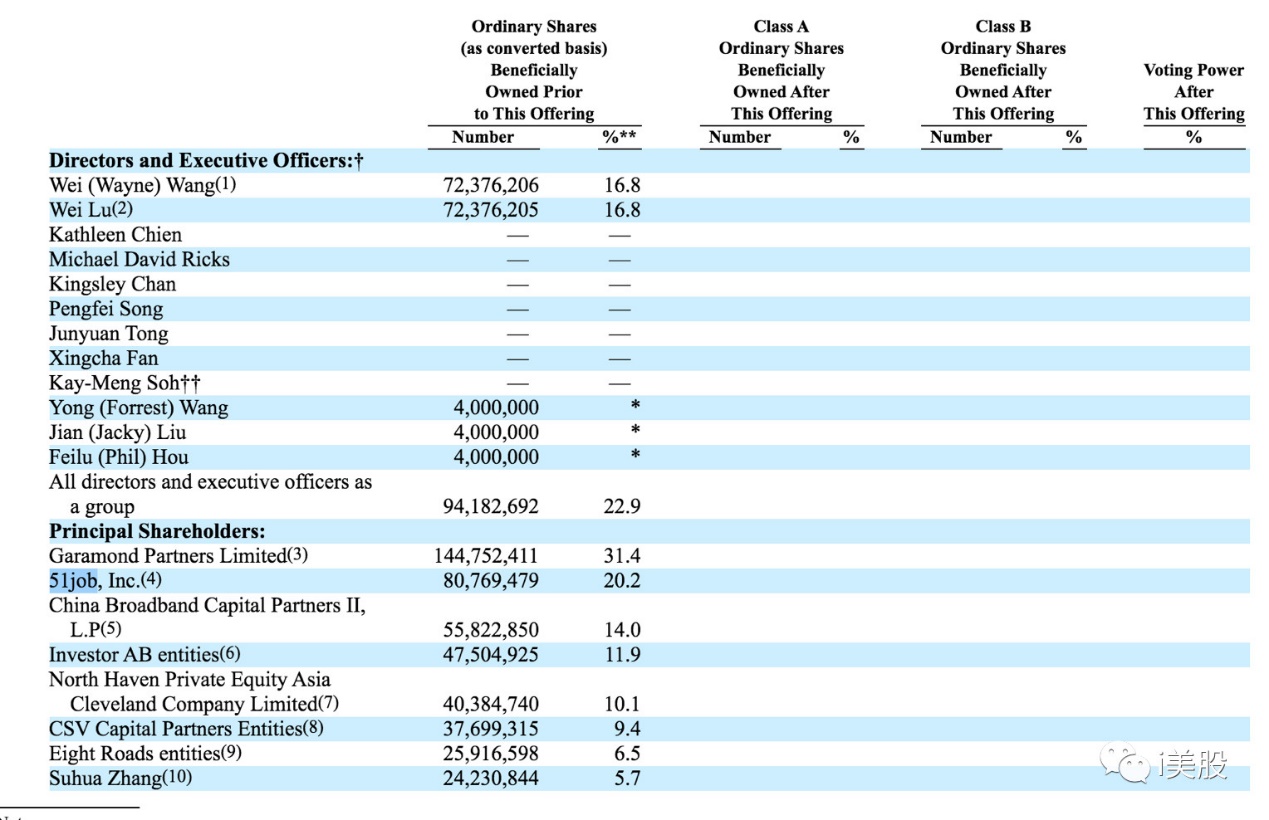The width and height of the screenshot is (1269, 820).
Task: Click the share count 144,752,411
Action: coord(487,556)
